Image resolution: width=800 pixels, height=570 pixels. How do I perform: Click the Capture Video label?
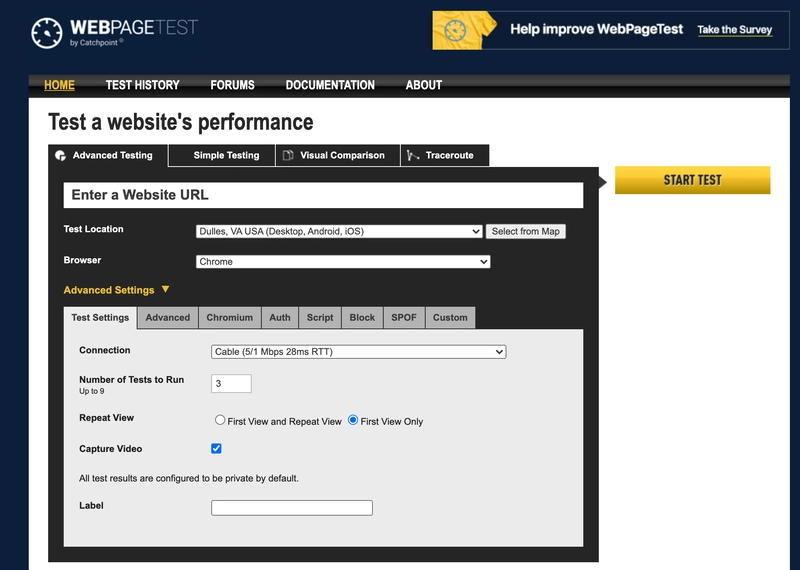pos(111,449)
